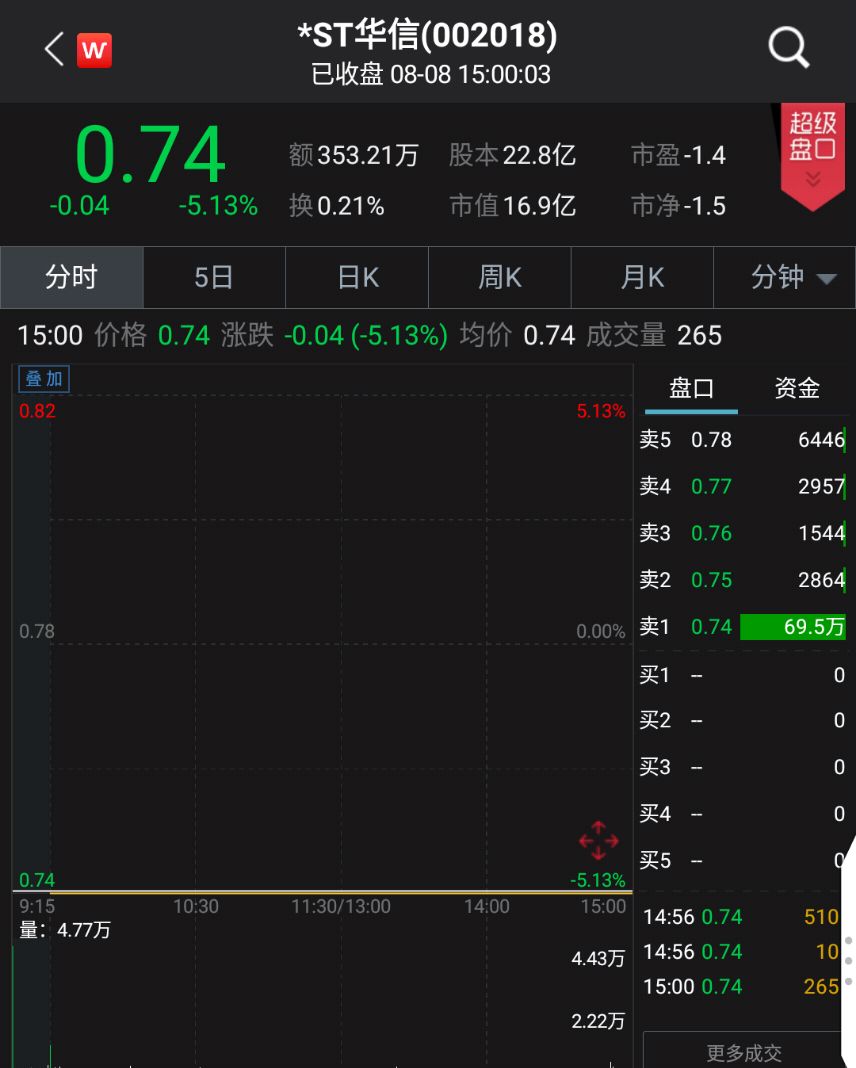Tap the 卖4 0.77 order row
This screenshot has width=856, height=1068.
[x=742, y=486]
